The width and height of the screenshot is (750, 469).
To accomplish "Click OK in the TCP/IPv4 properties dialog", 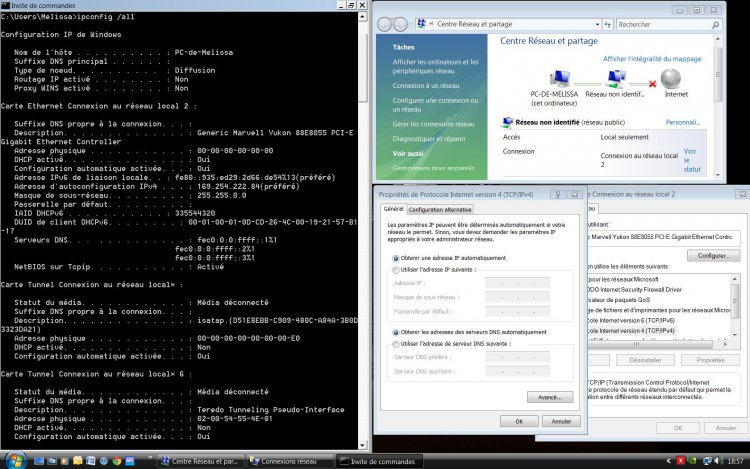I will pos(519,421).
